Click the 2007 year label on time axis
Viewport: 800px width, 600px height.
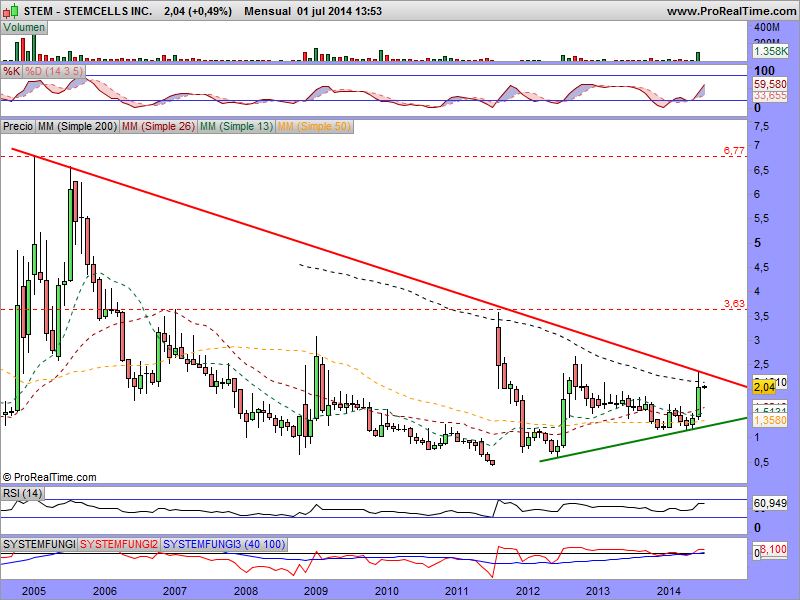[x=175, y=591]
